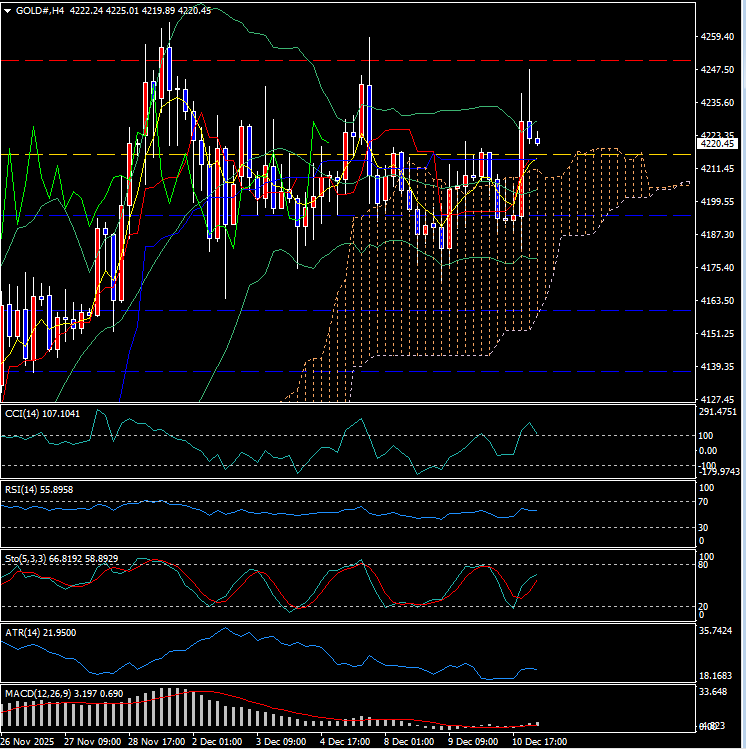Screen dimensions: 746x750
Task: Click the red dashed horizontal resistance line
Action: (300, 60)
